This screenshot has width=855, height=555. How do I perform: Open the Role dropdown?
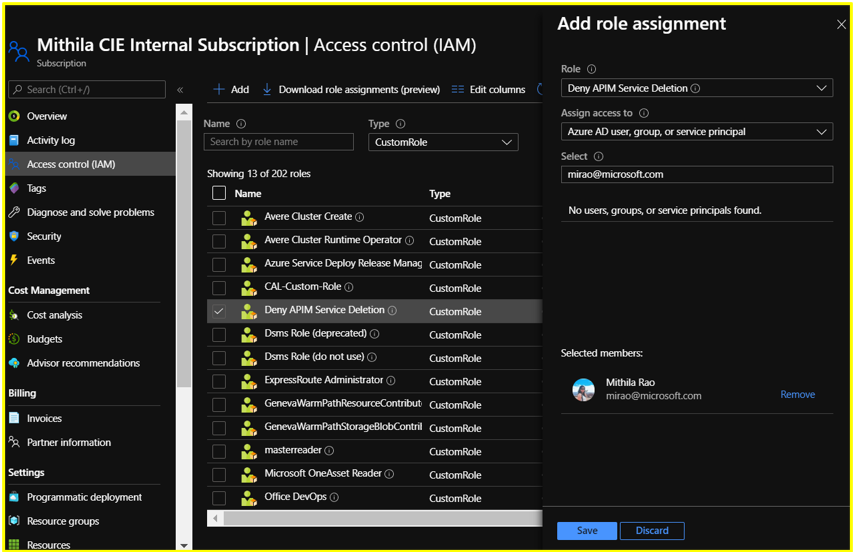(696, 88)
